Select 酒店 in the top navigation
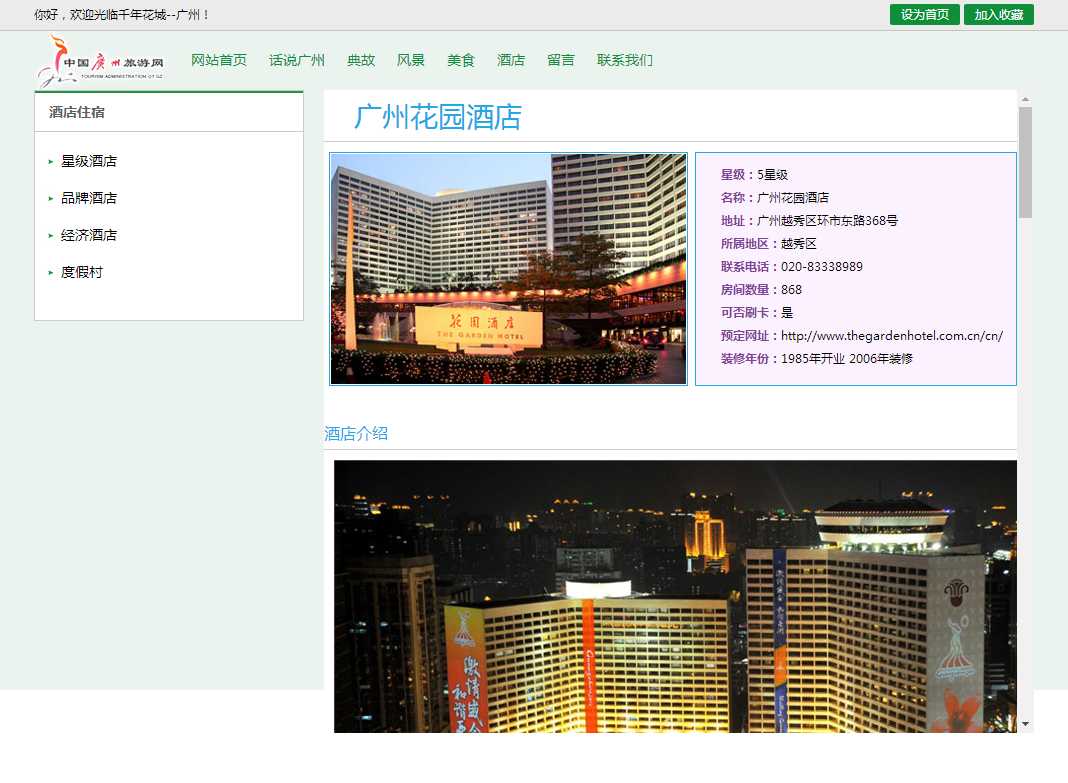 click(x=511, y=61)
